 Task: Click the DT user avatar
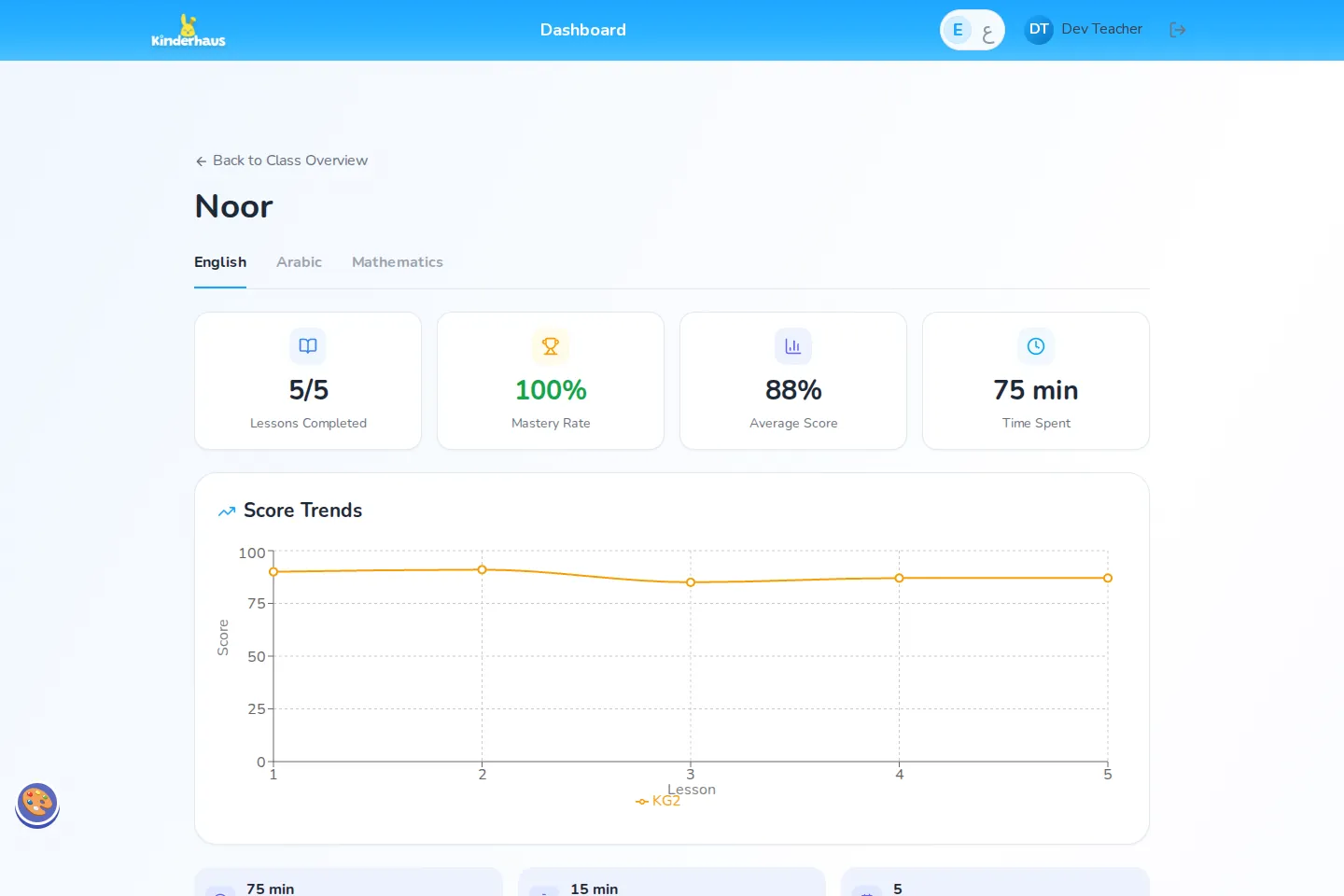[x=1039, y=30]
